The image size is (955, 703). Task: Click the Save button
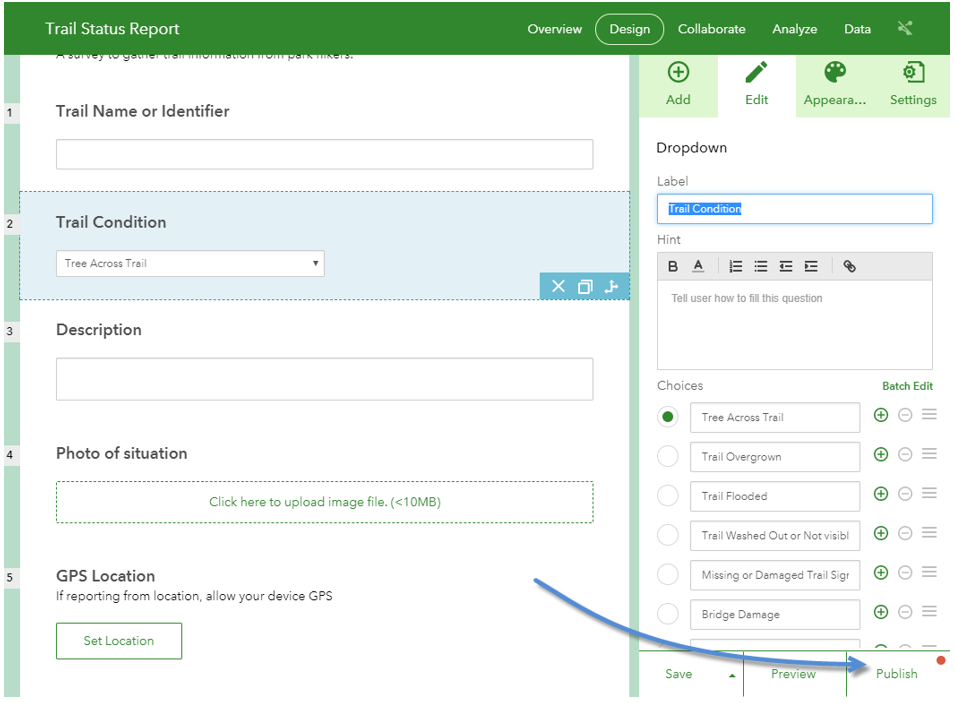[678, 674]
